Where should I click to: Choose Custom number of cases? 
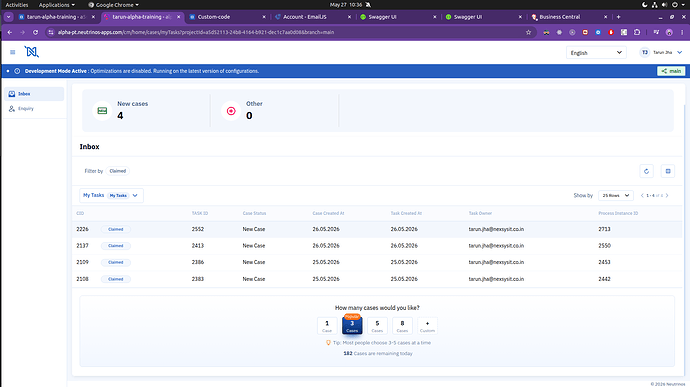click(x=427, y=326)
